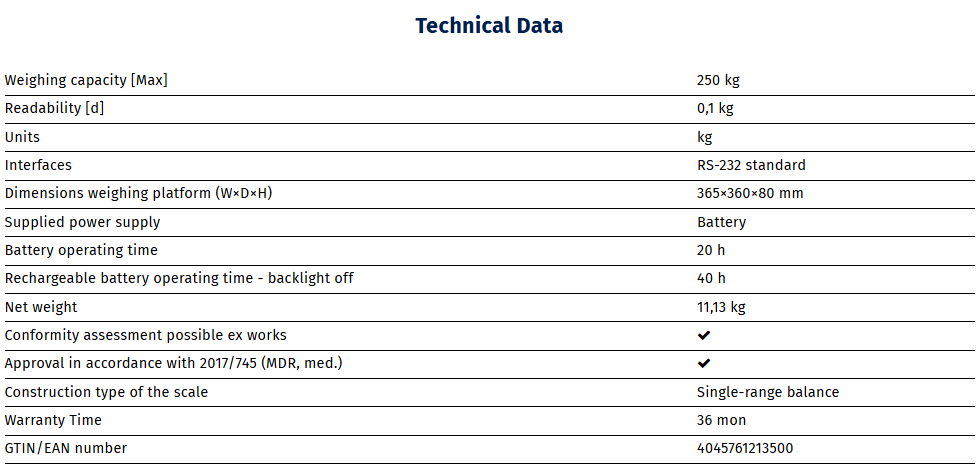The image size is (976, 465).
Task: Select the Weighing capacity [Max] label
Action: 86,80
